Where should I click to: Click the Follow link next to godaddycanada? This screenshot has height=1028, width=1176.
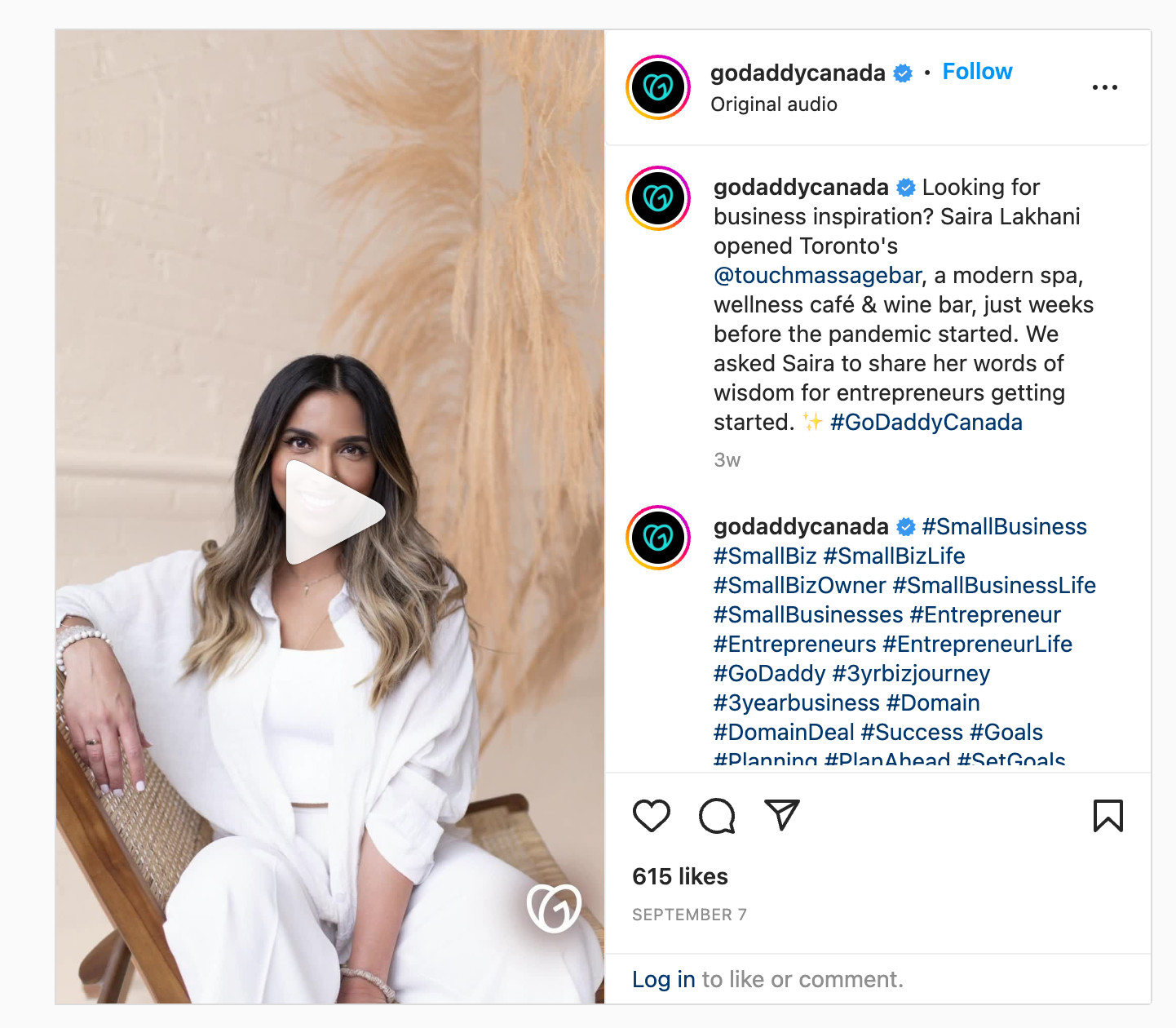pyautogui.click(x=977, y=72)
